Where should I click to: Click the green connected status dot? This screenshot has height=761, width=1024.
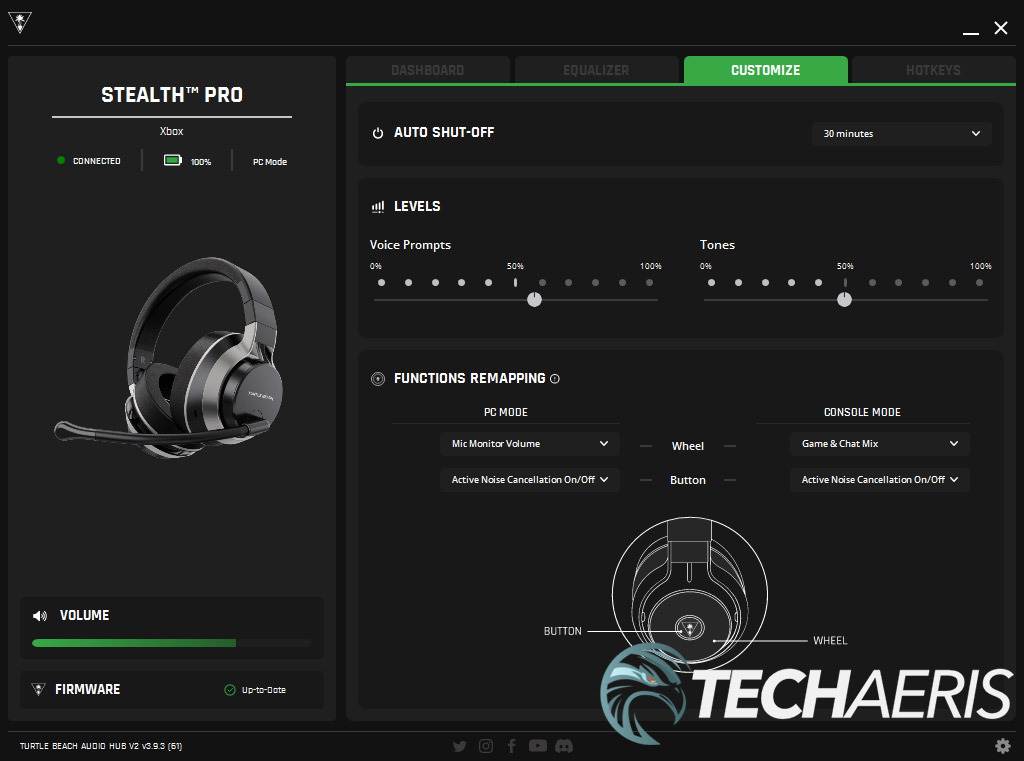[x=61, y=160]
